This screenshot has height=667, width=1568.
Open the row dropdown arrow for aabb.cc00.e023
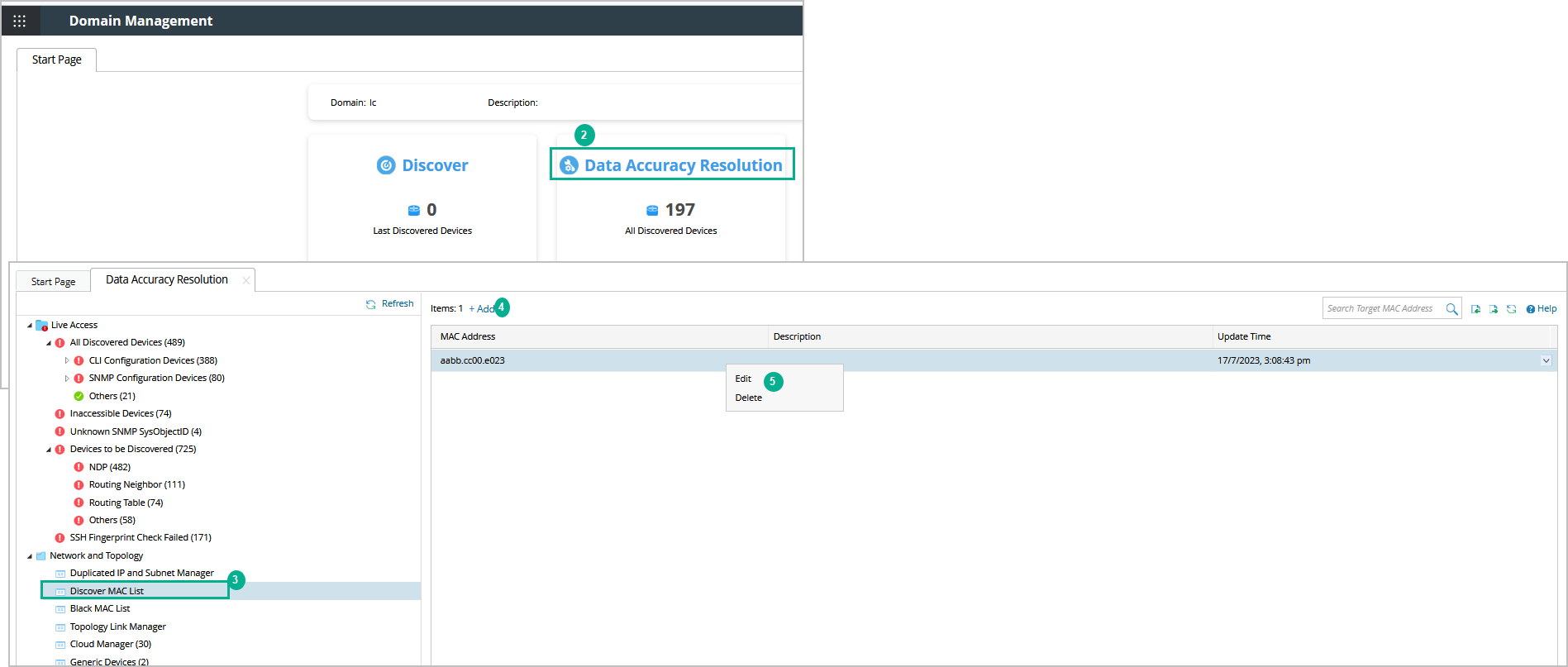(x=1546, y=361)
